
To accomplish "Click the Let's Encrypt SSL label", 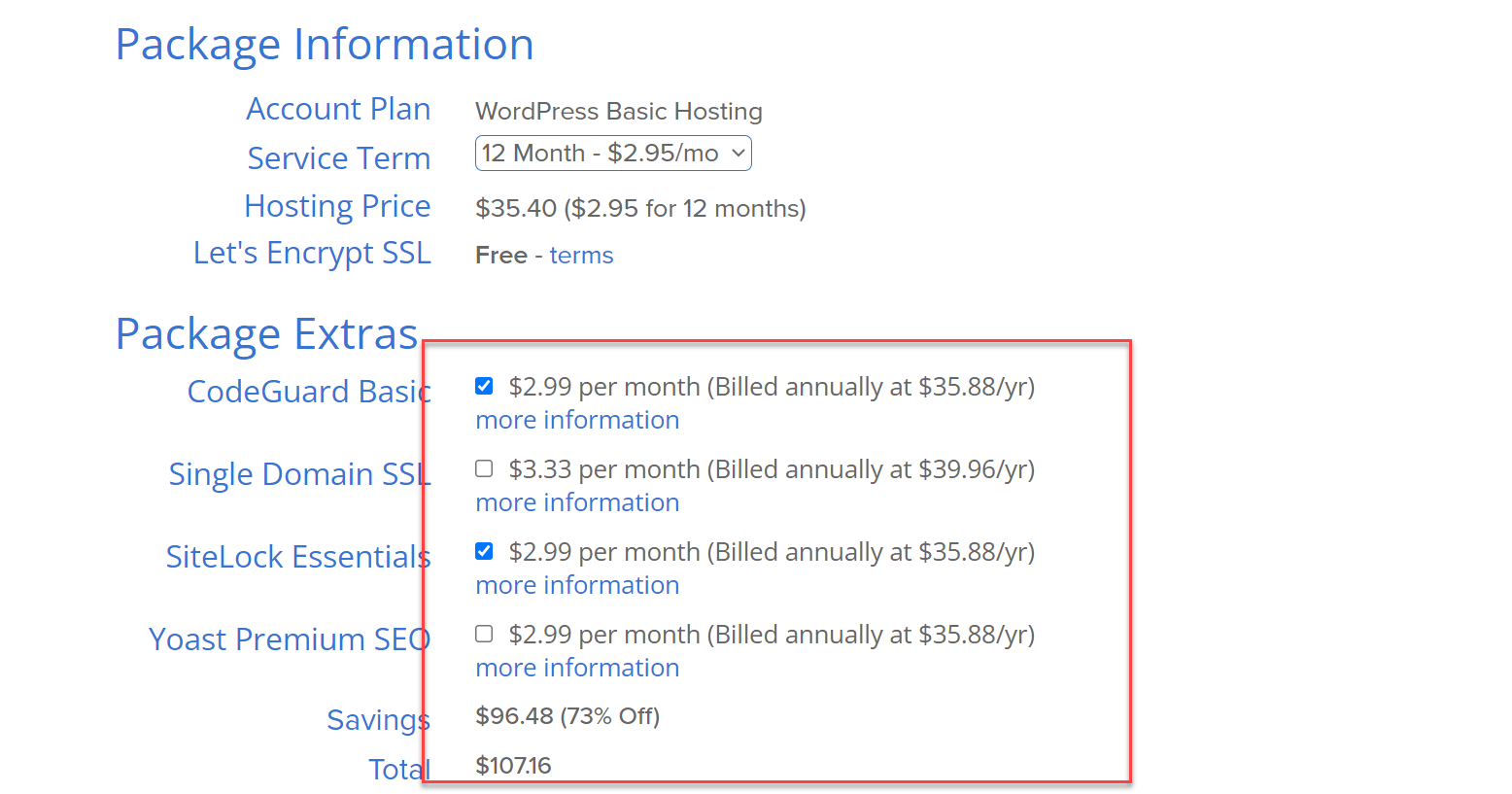I will 312,253.
